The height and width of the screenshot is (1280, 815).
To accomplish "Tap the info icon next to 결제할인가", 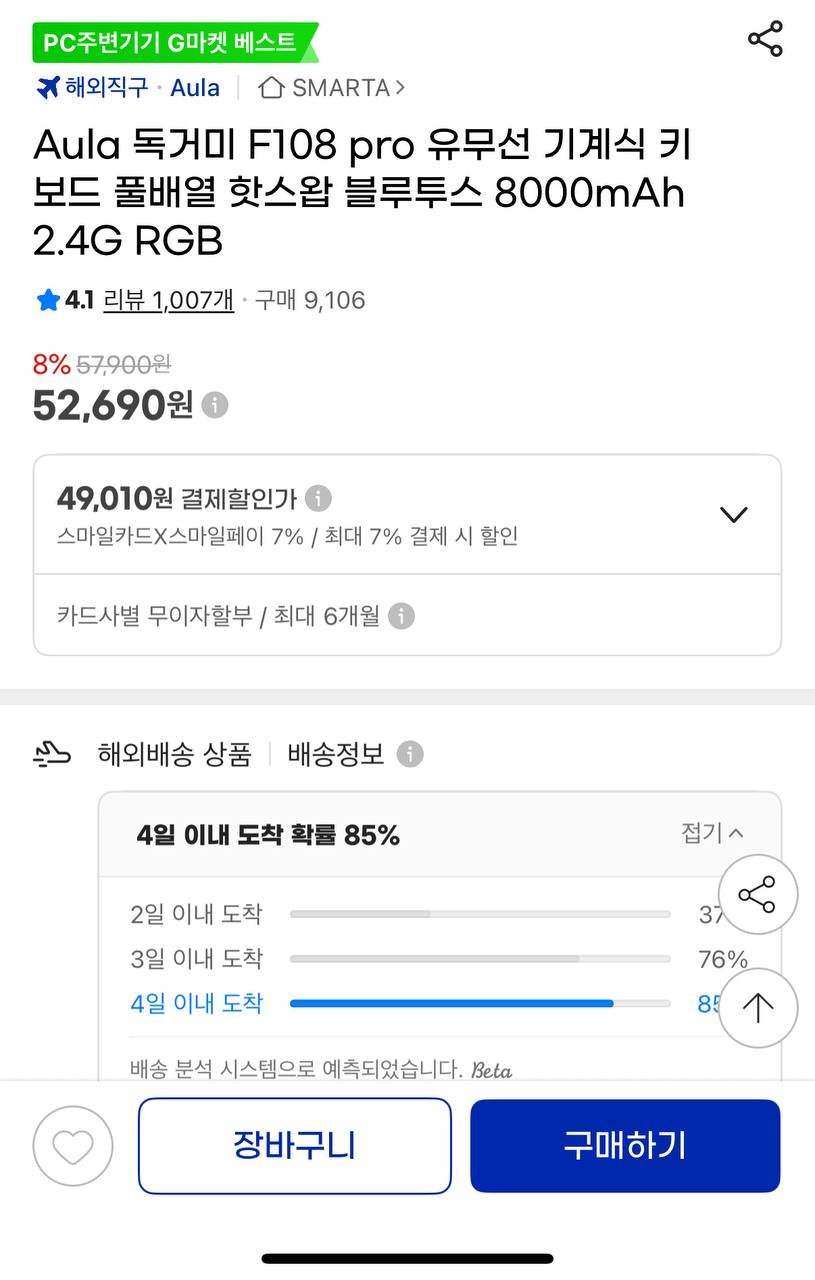I will 318,498.
